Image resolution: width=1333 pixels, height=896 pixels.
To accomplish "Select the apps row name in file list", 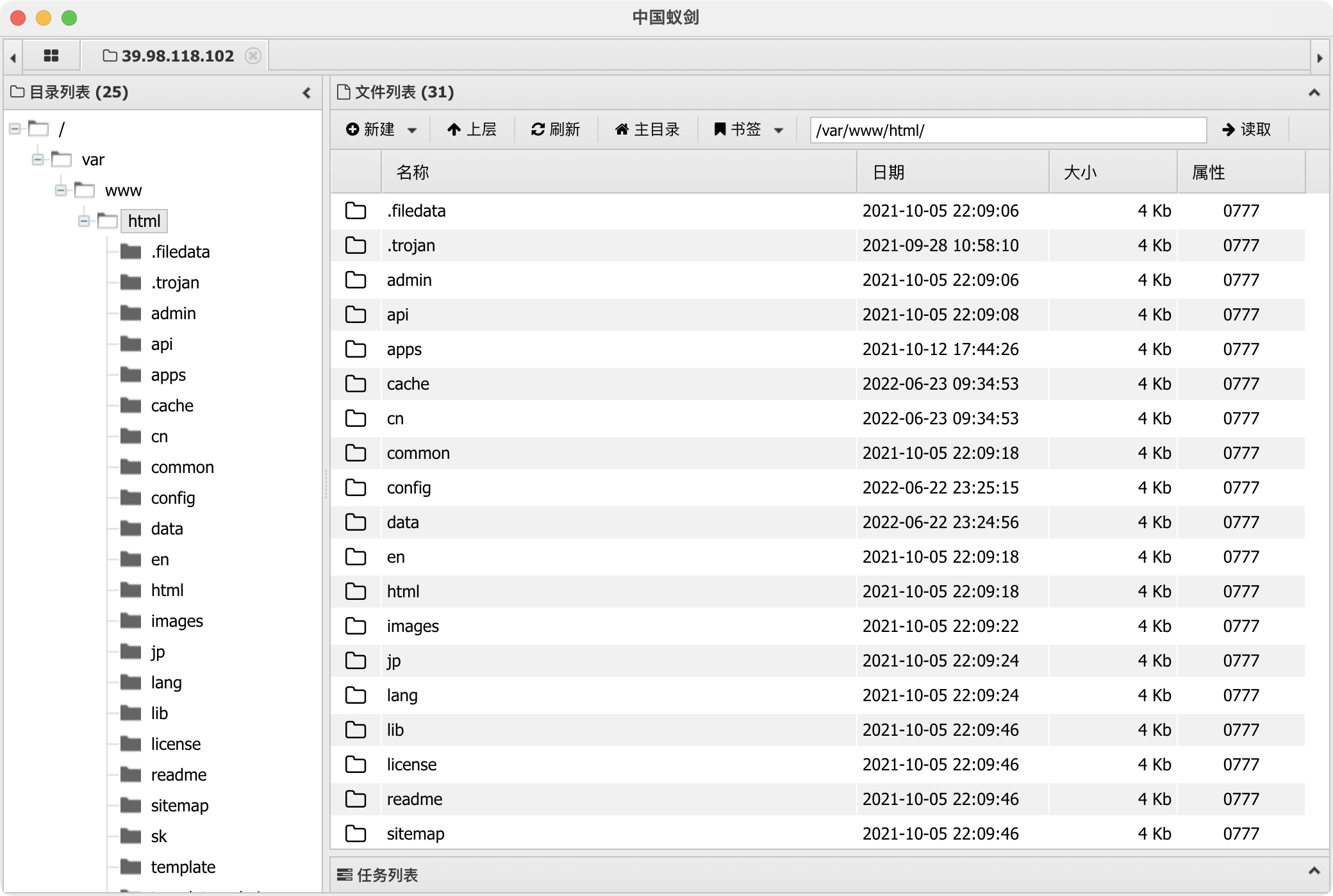I will pyautogui.click(x=404, y=349).
